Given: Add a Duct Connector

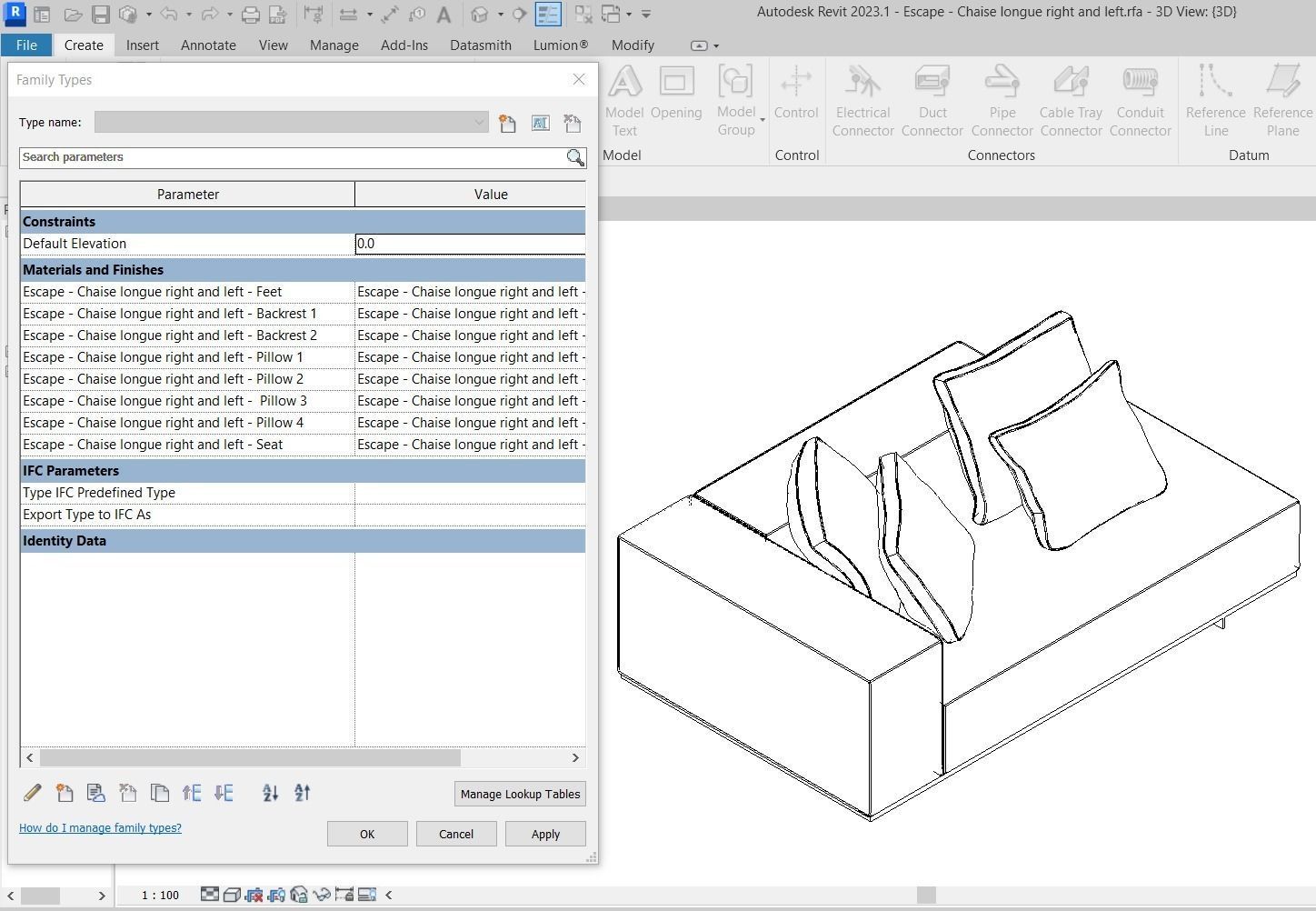Looking at the screenshot, I should coord(932,100).
